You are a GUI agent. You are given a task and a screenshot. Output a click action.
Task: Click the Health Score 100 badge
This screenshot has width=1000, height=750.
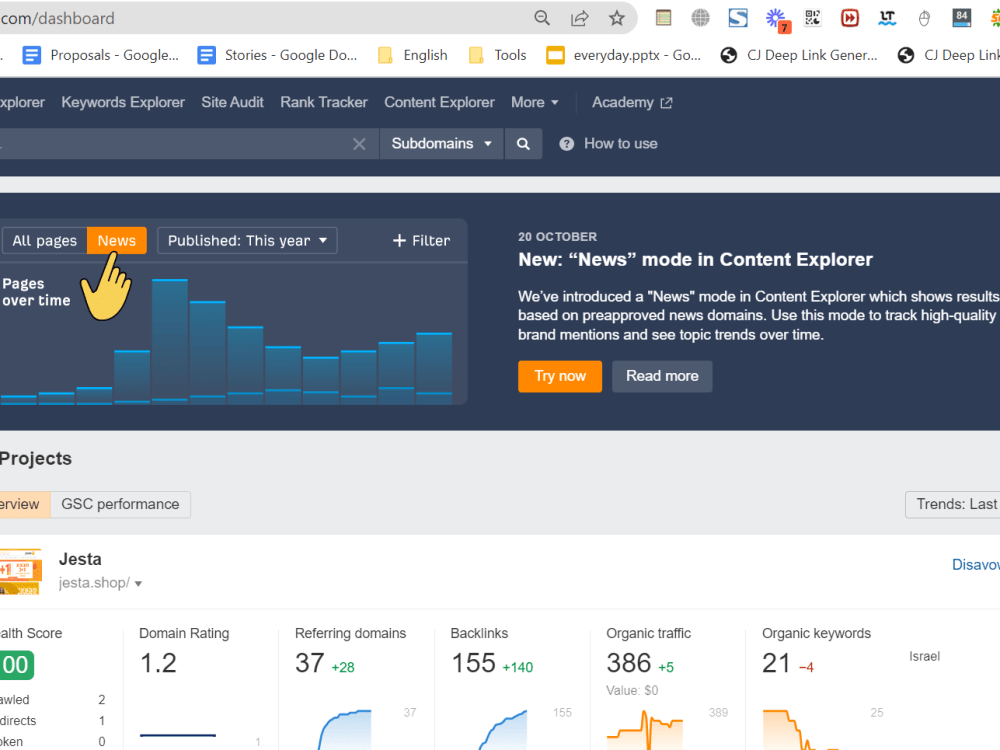click(x=17, y=665)
